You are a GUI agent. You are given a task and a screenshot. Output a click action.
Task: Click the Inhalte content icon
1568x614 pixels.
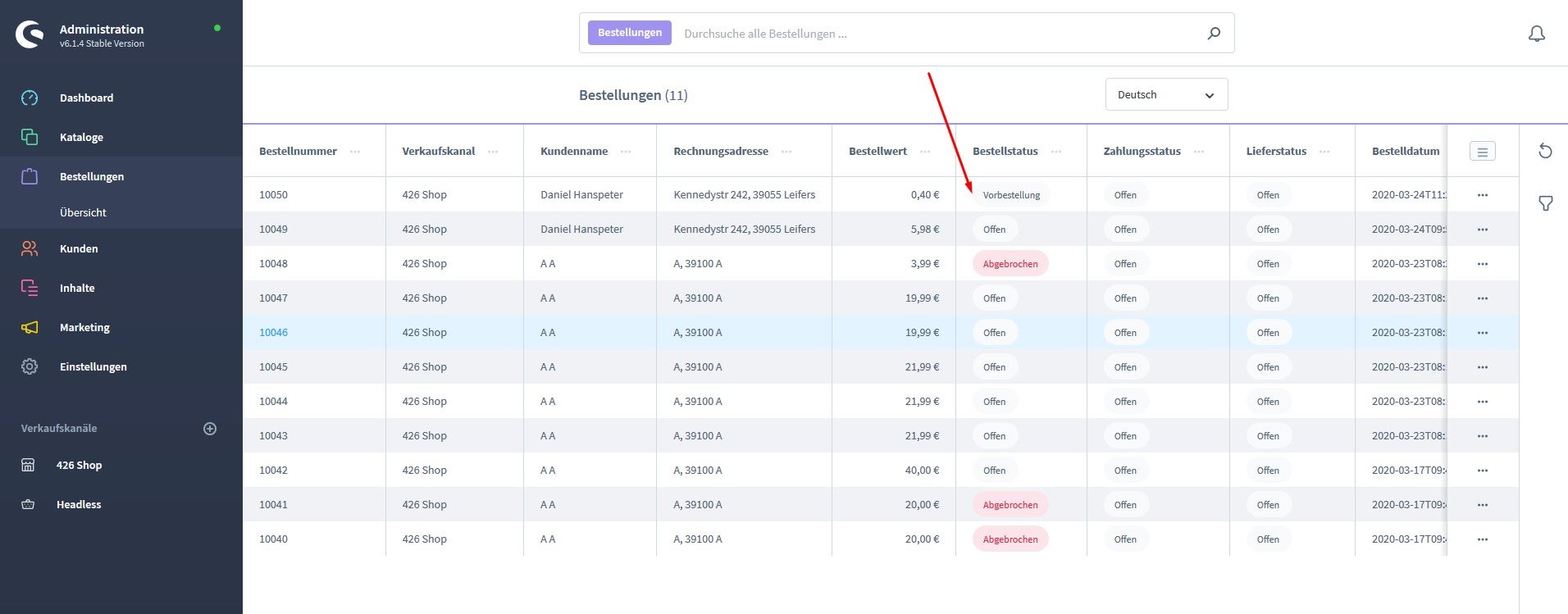(30, 288)
